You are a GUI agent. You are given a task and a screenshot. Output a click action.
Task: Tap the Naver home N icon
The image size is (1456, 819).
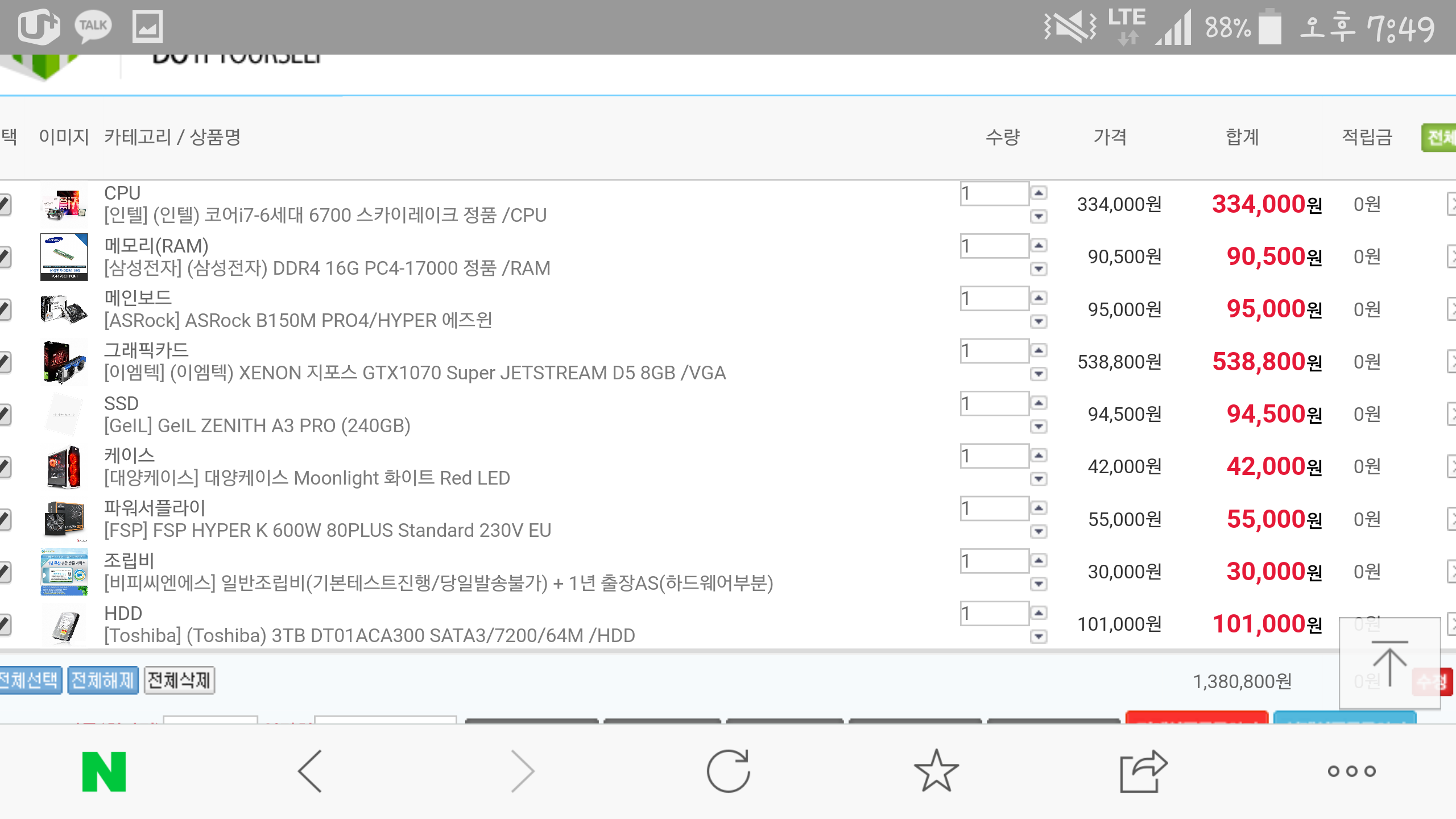coord(104,771)
